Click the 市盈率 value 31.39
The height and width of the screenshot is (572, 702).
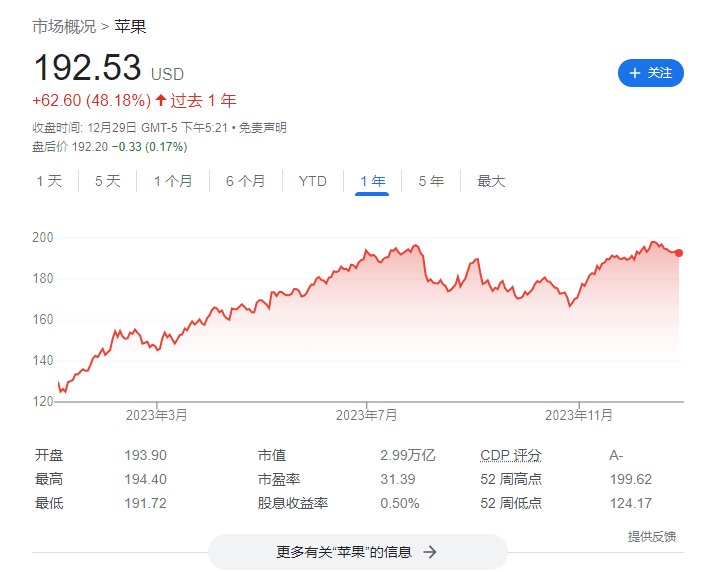(x=398, y=479)
